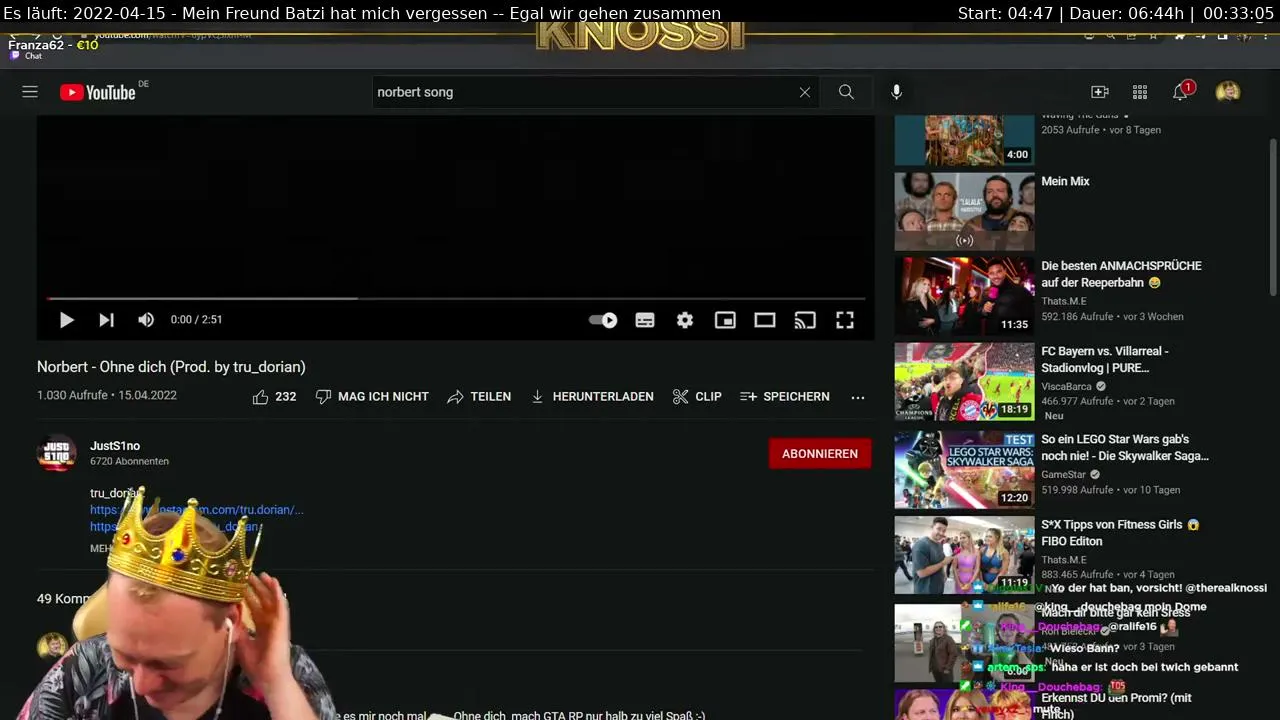Image resolution: width=1280 pixels, height=720 pixels.
Task: Open the YouTube guide hamburger menu
Action: (30, 92)
